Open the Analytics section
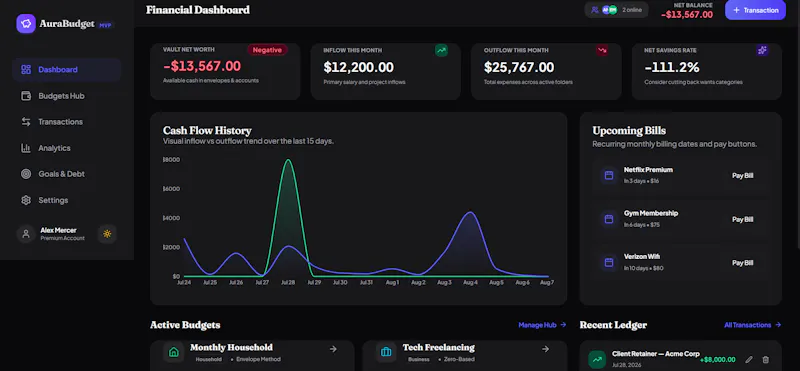The width and height of the screenshot is (800, 371). point(66,148)
